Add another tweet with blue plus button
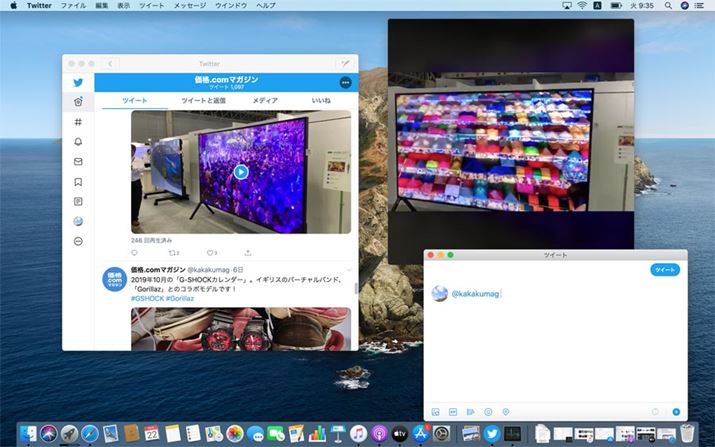715x447 pixels. [x=676, y=412]
